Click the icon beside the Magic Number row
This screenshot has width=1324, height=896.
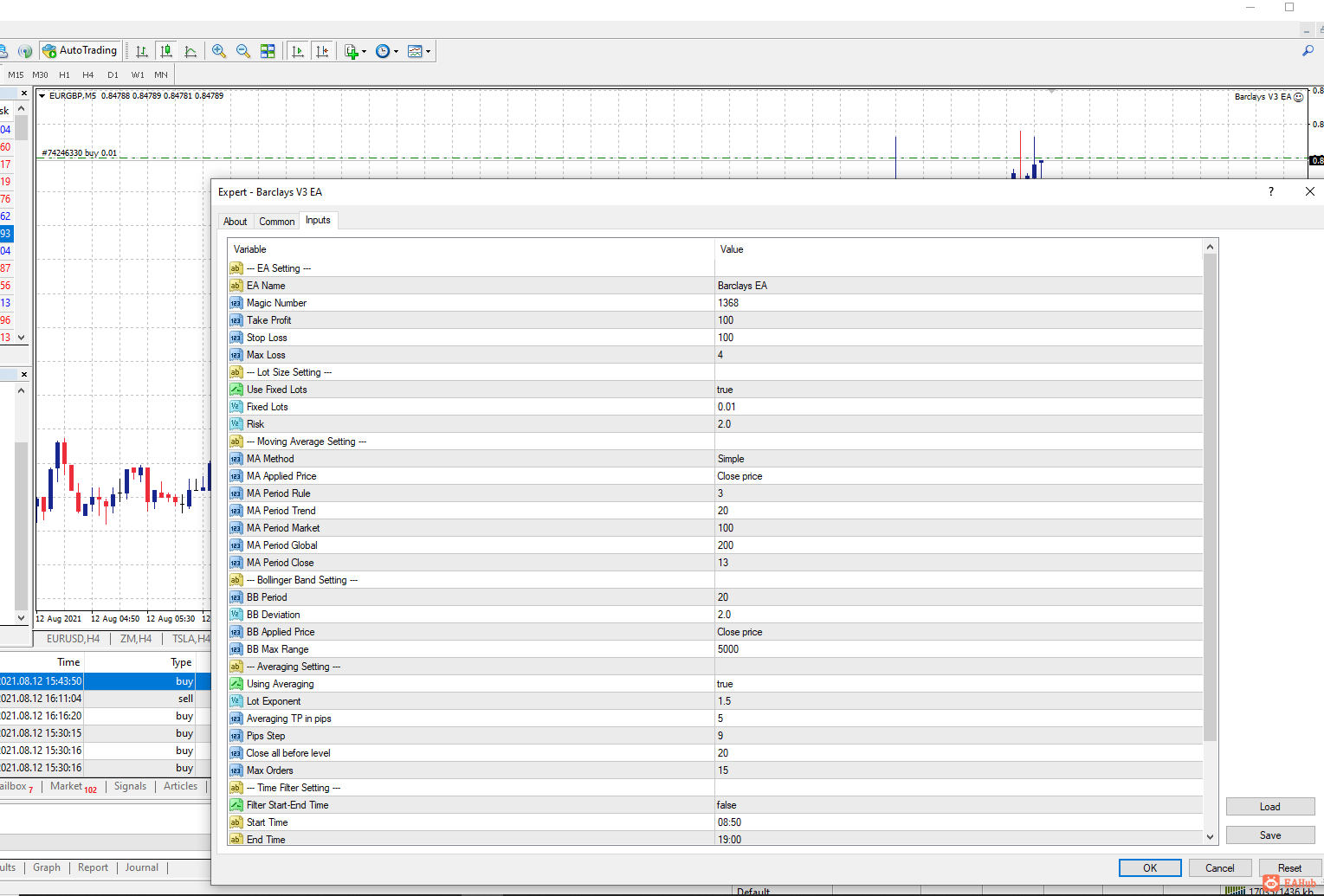[x=236, y=303]
